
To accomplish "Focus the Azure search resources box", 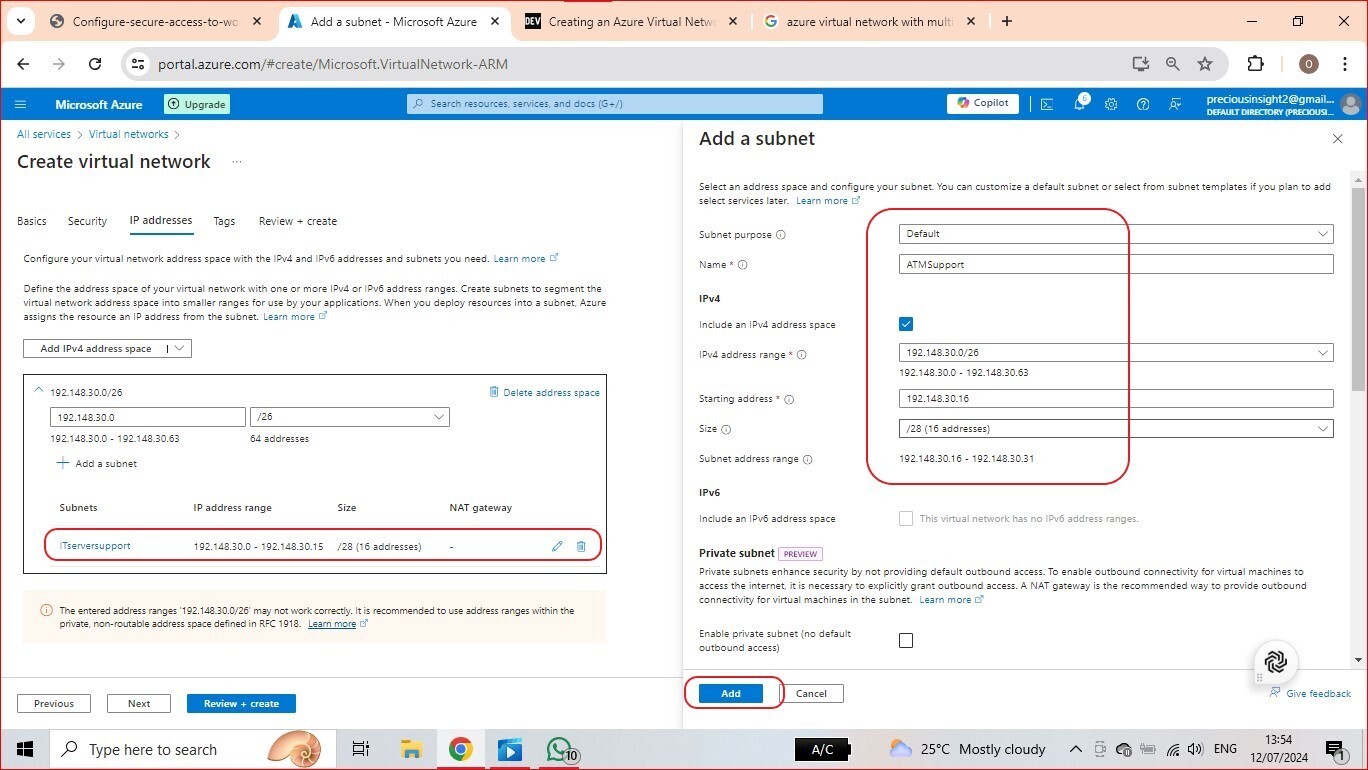I will 615,103.
